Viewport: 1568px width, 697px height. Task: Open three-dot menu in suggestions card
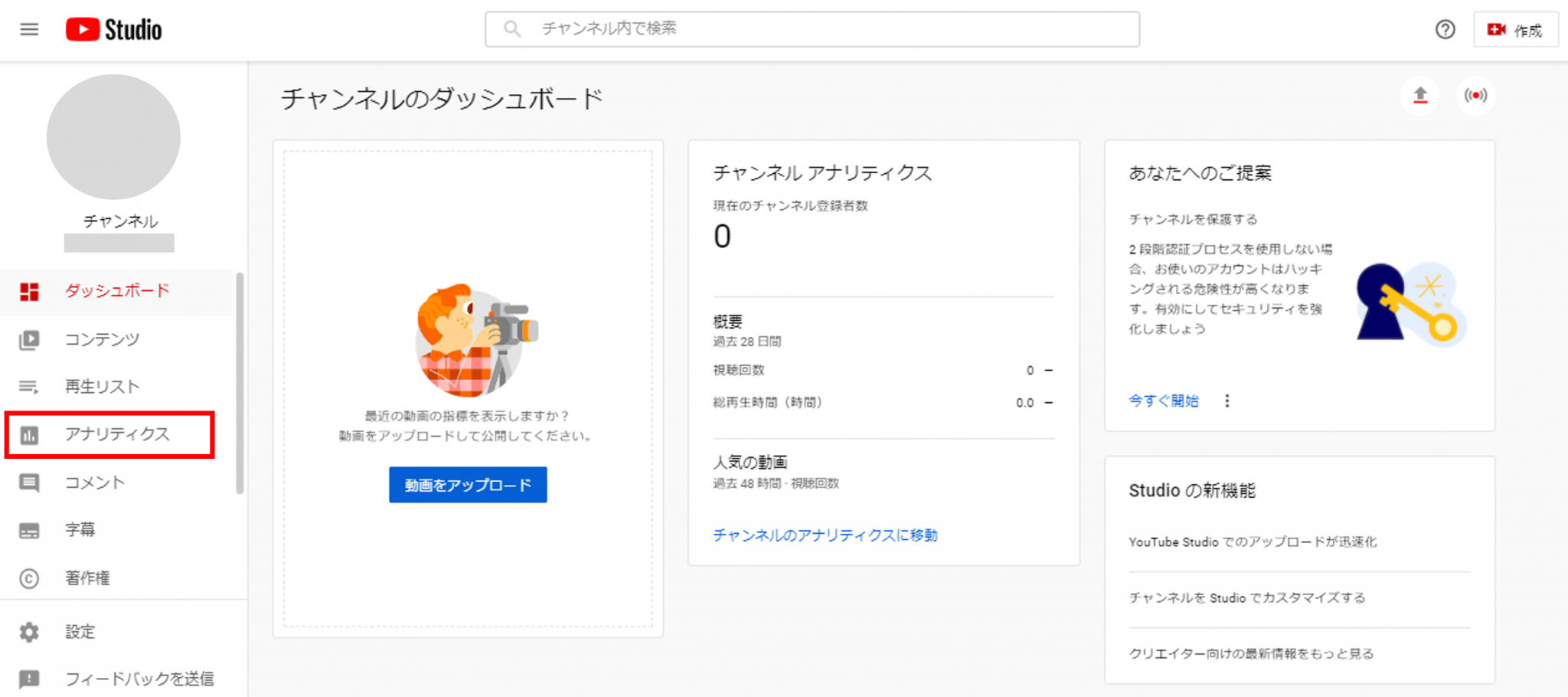click(x=1227, y=401)
